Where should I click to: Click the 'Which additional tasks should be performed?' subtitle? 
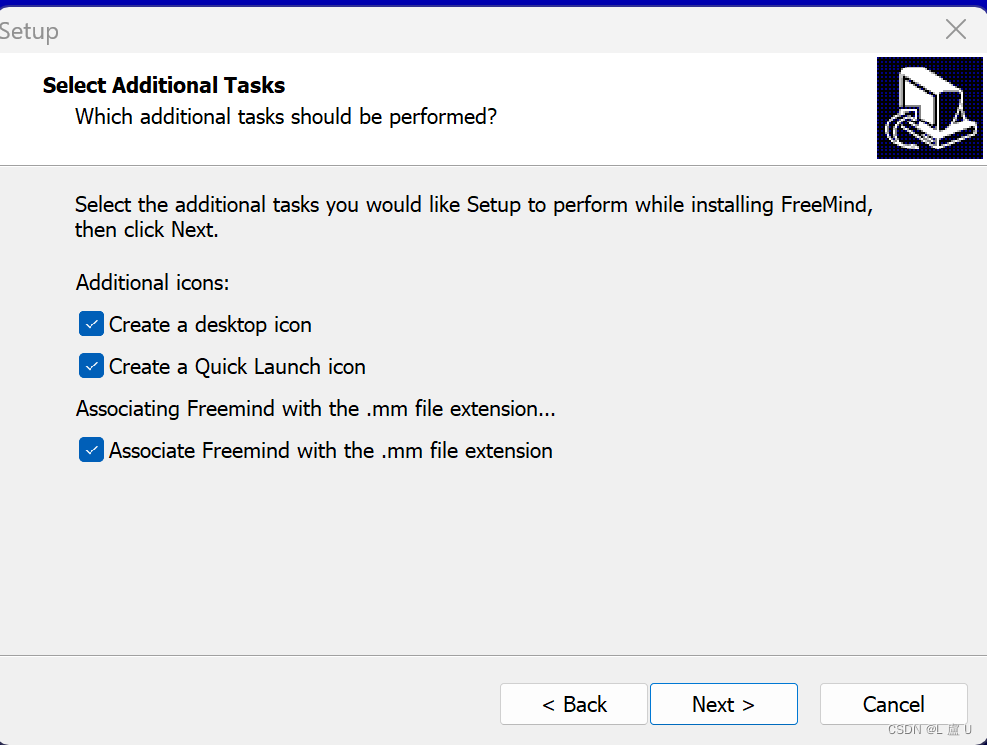click(x=286, y=117)
